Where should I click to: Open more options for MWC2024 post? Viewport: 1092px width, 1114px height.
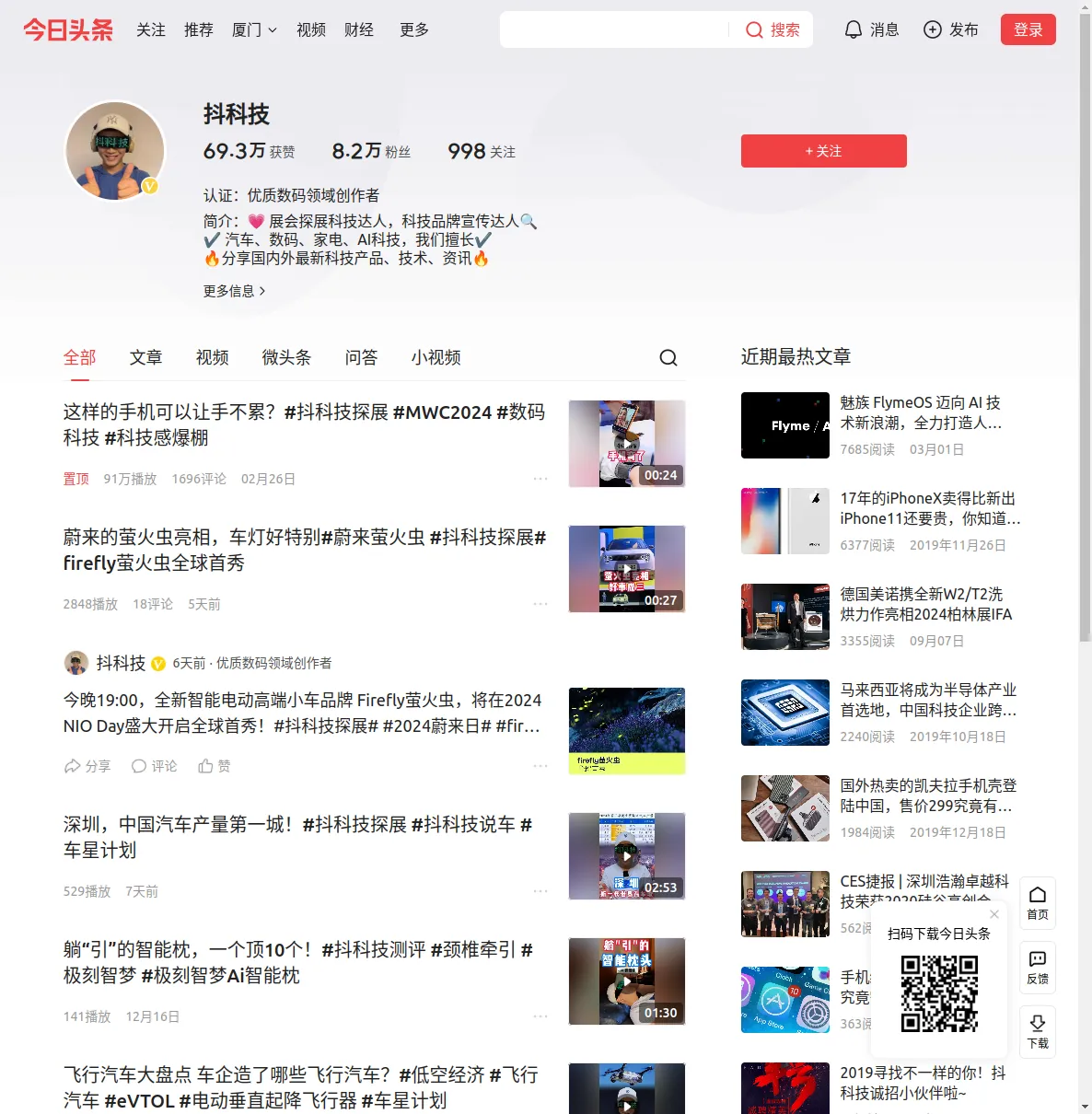coord(540,479)
